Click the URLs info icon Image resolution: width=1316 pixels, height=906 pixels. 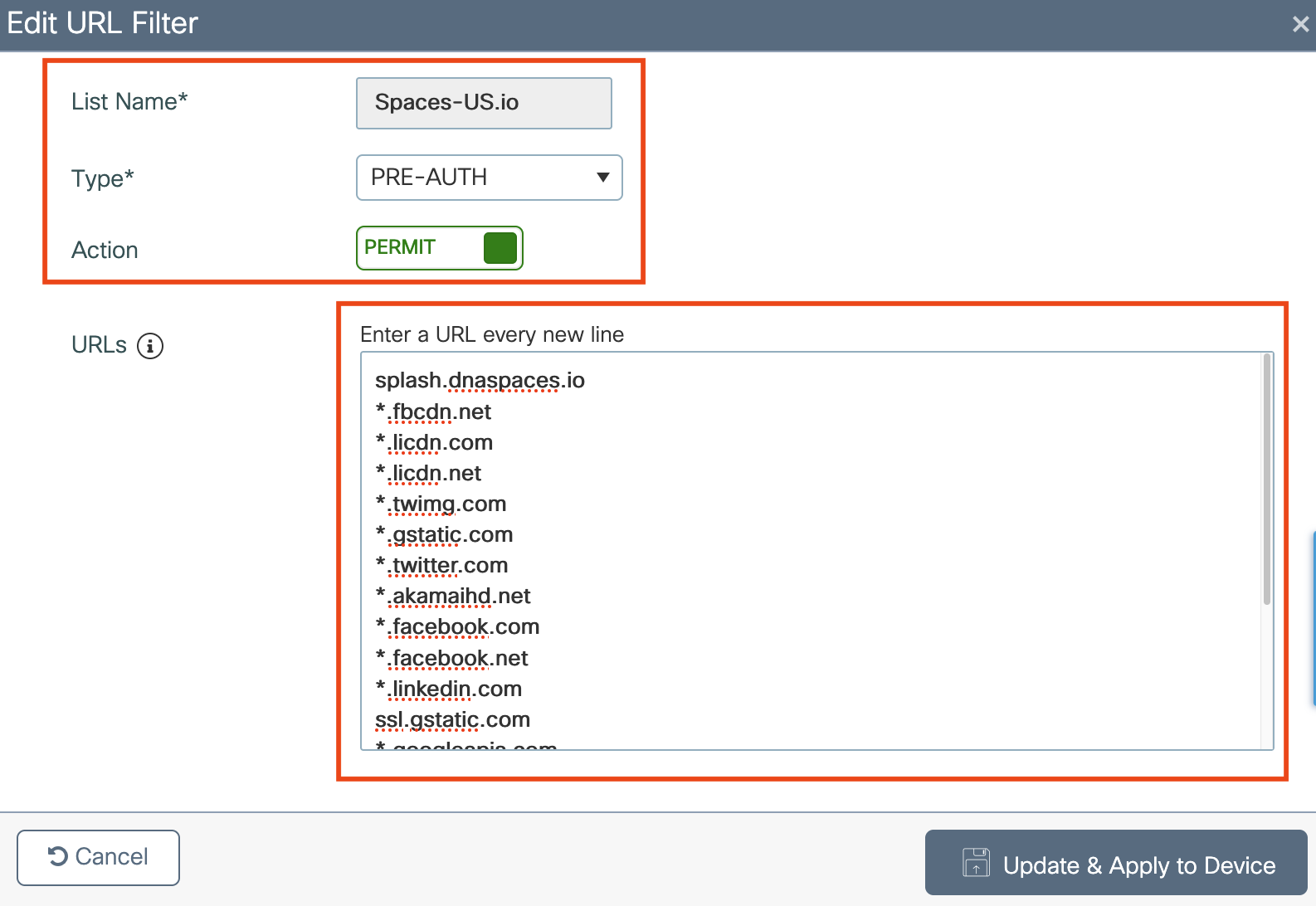(150, 345)
